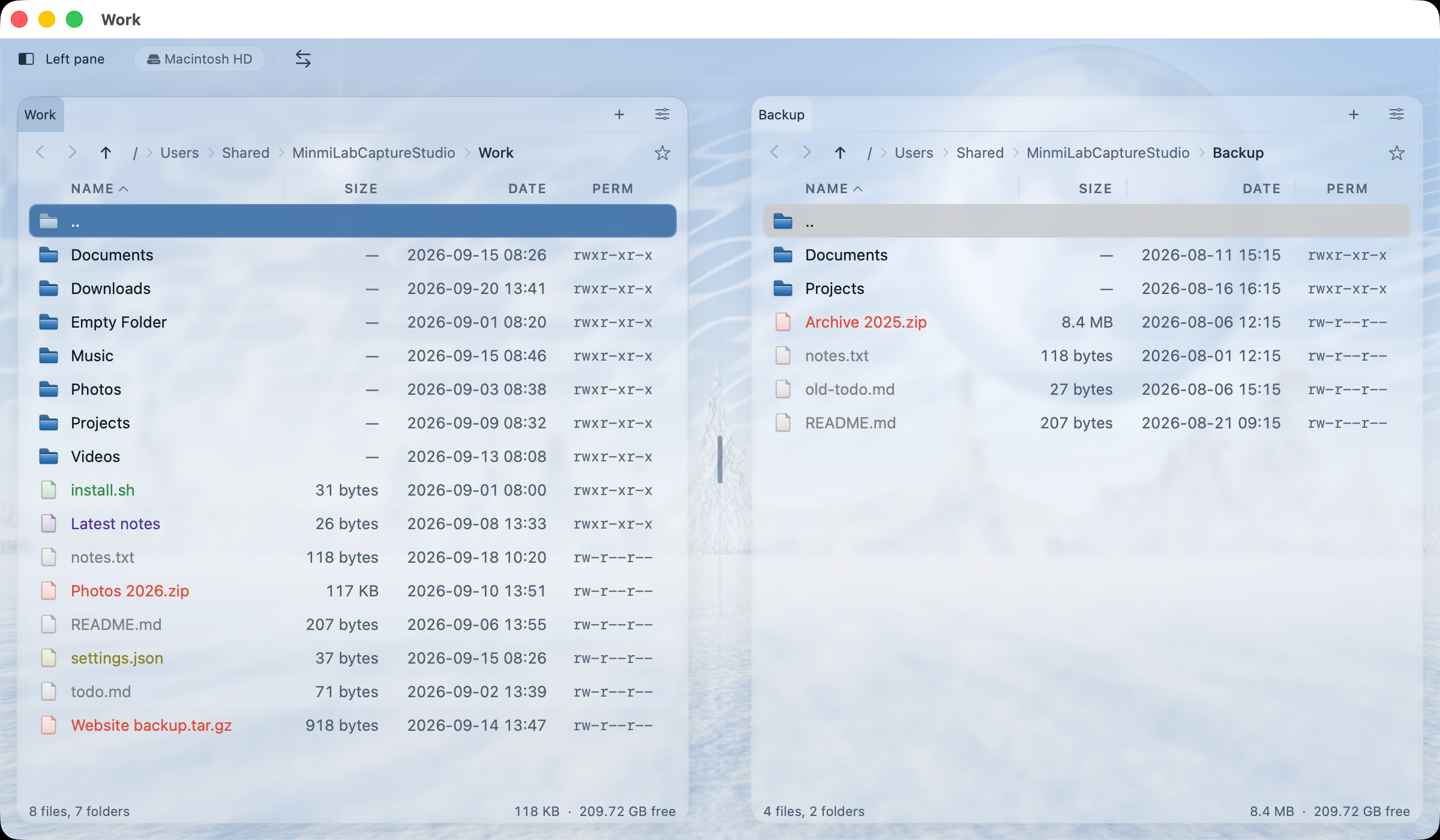
Task: Open view options in Work pane
Action: click(662, 115)
